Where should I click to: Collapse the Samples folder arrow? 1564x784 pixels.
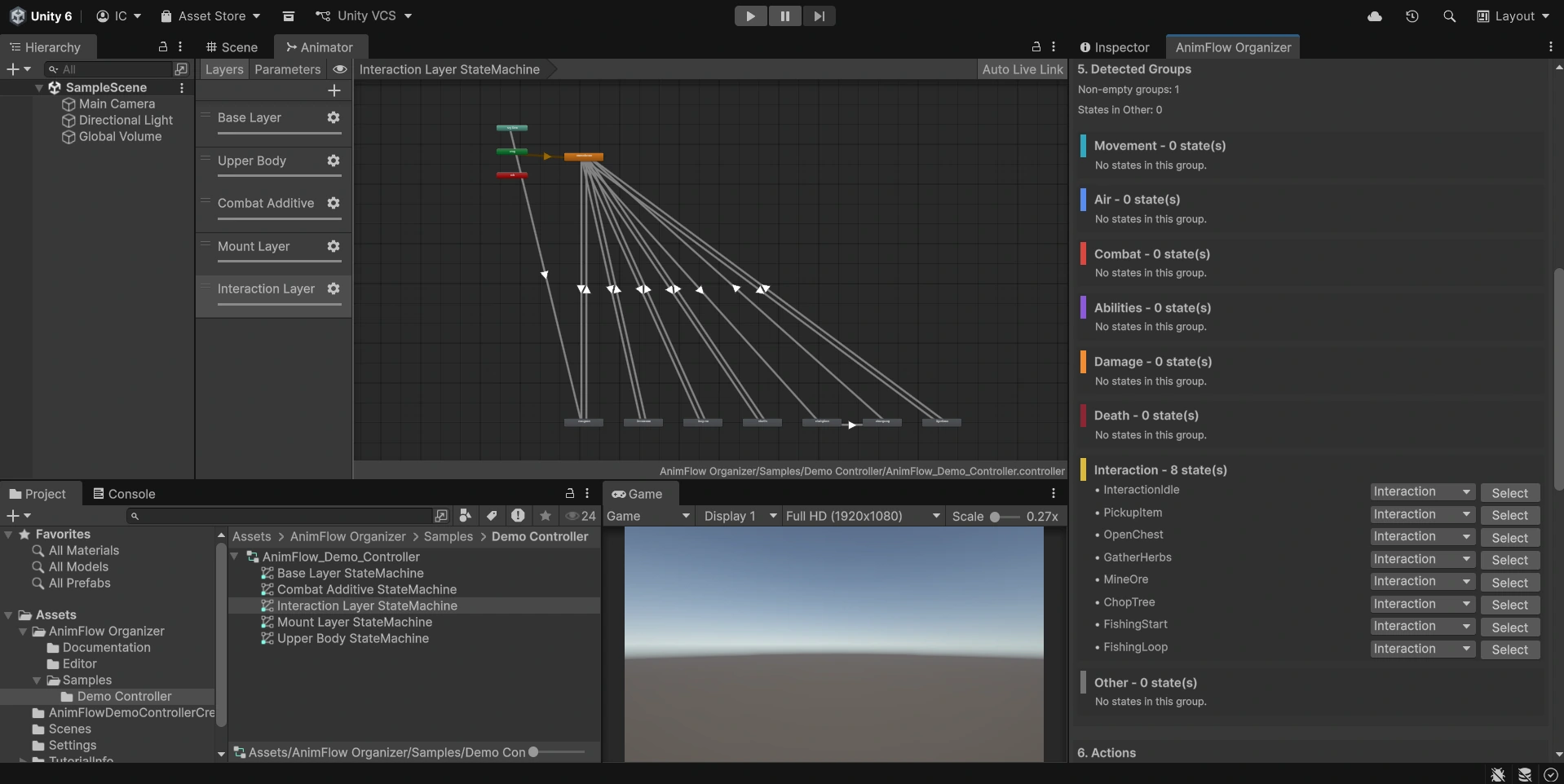click(x=37, y=680)
